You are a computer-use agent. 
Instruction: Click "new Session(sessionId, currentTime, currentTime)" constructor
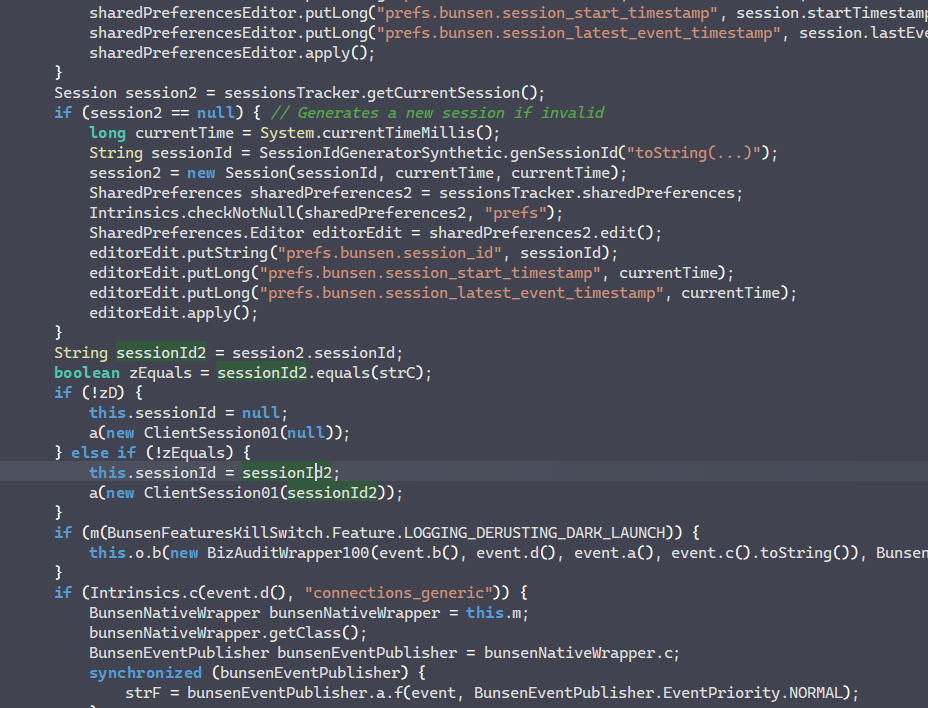click(403, 173)
